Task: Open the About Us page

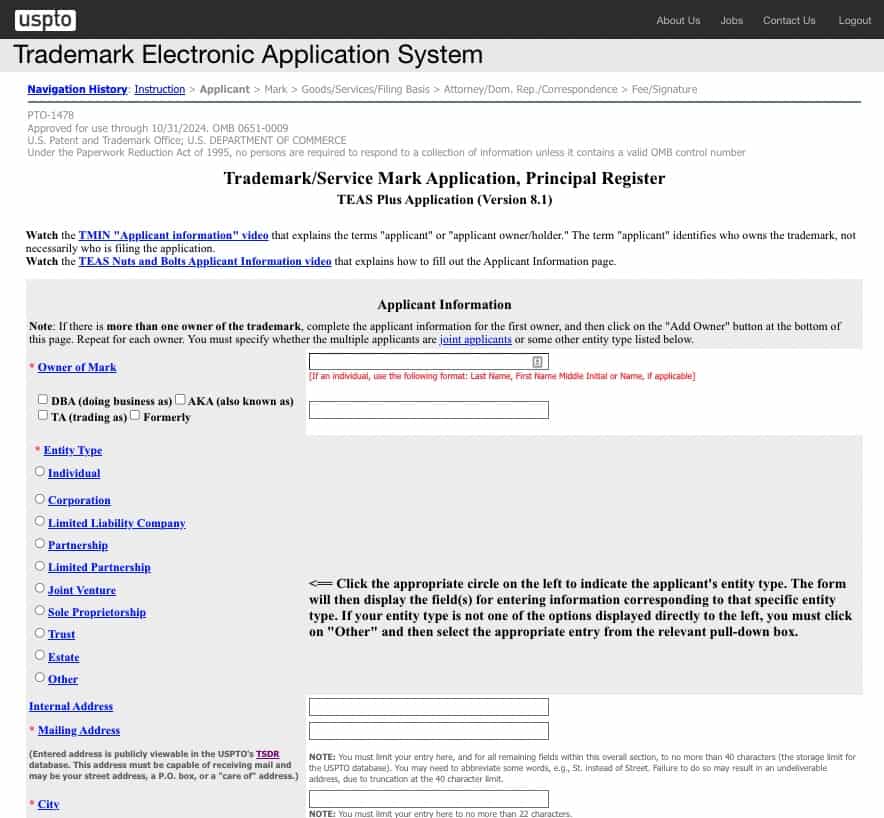Action: tap(678, 20)
